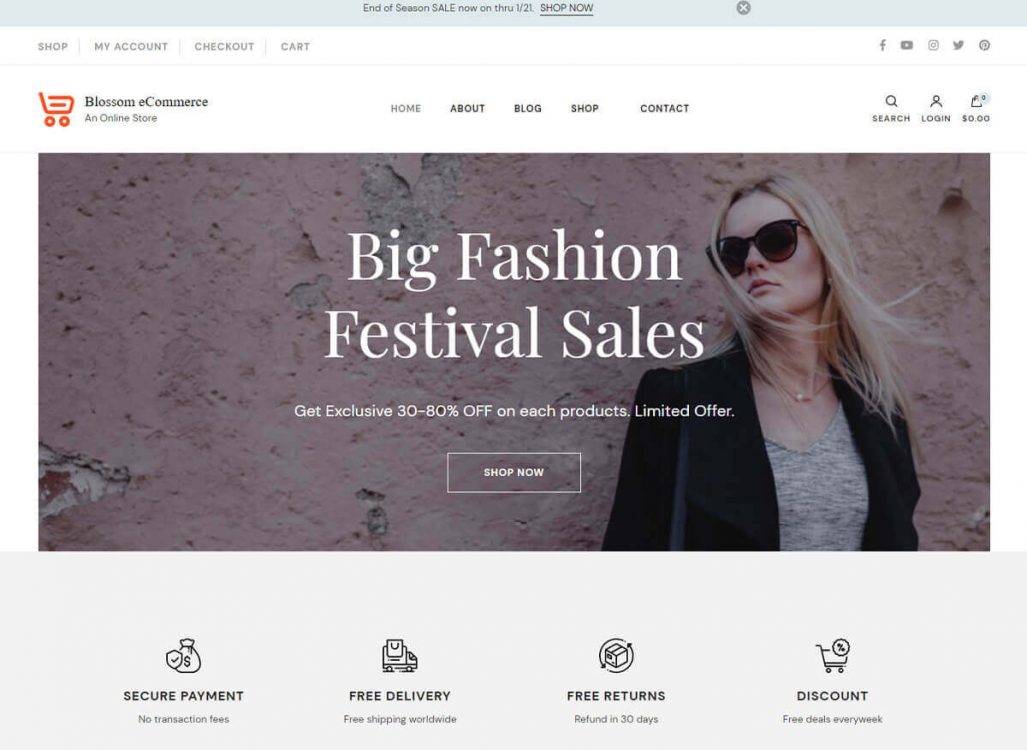Click the Secure Payment money bag icon
Viewport: 1027px width, 750px height.
pyautogui.click(x=183, y=656)
